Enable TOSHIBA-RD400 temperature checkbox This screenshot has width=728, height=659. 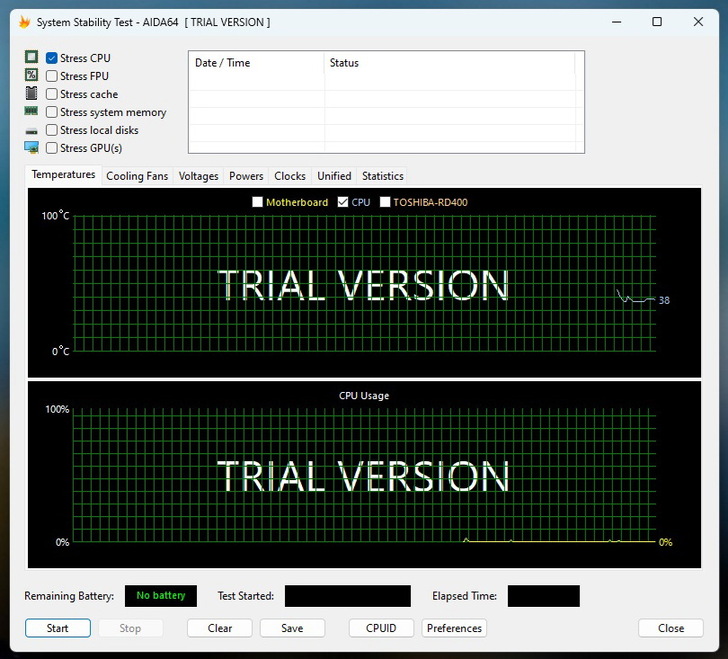385,202
